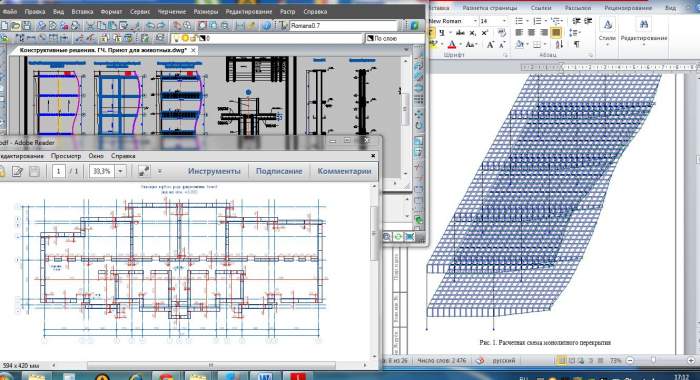
Task: Toggle justified text alignment in Word
Action: click(556, 33)
